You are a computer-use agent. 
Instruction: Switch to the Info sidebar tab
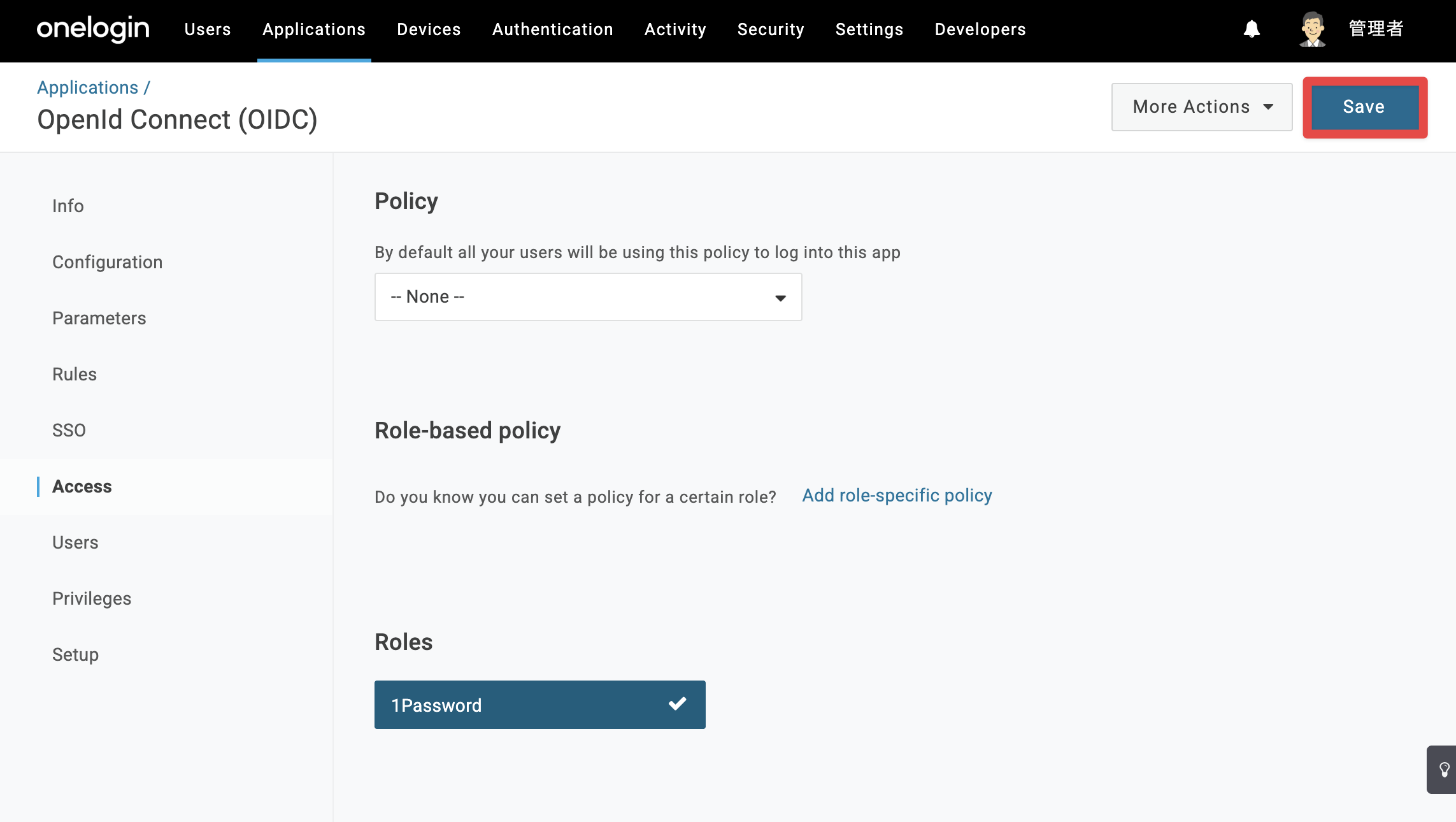68,206
